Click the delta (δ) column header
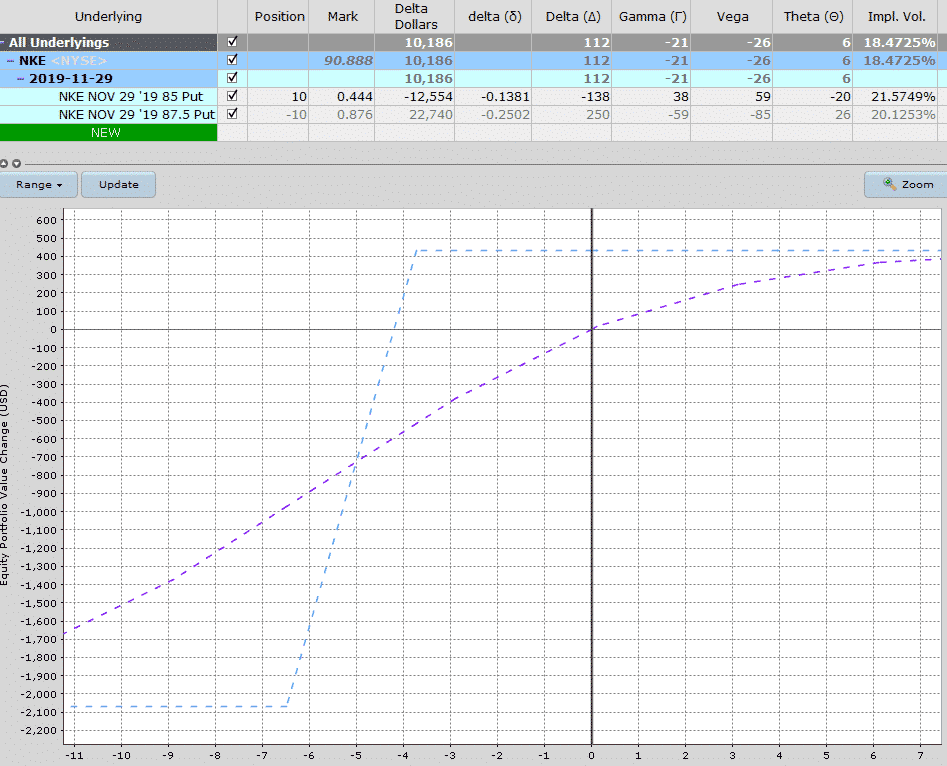Image resolution: width=947 pixels, height=766 pixels. point(493,16)
